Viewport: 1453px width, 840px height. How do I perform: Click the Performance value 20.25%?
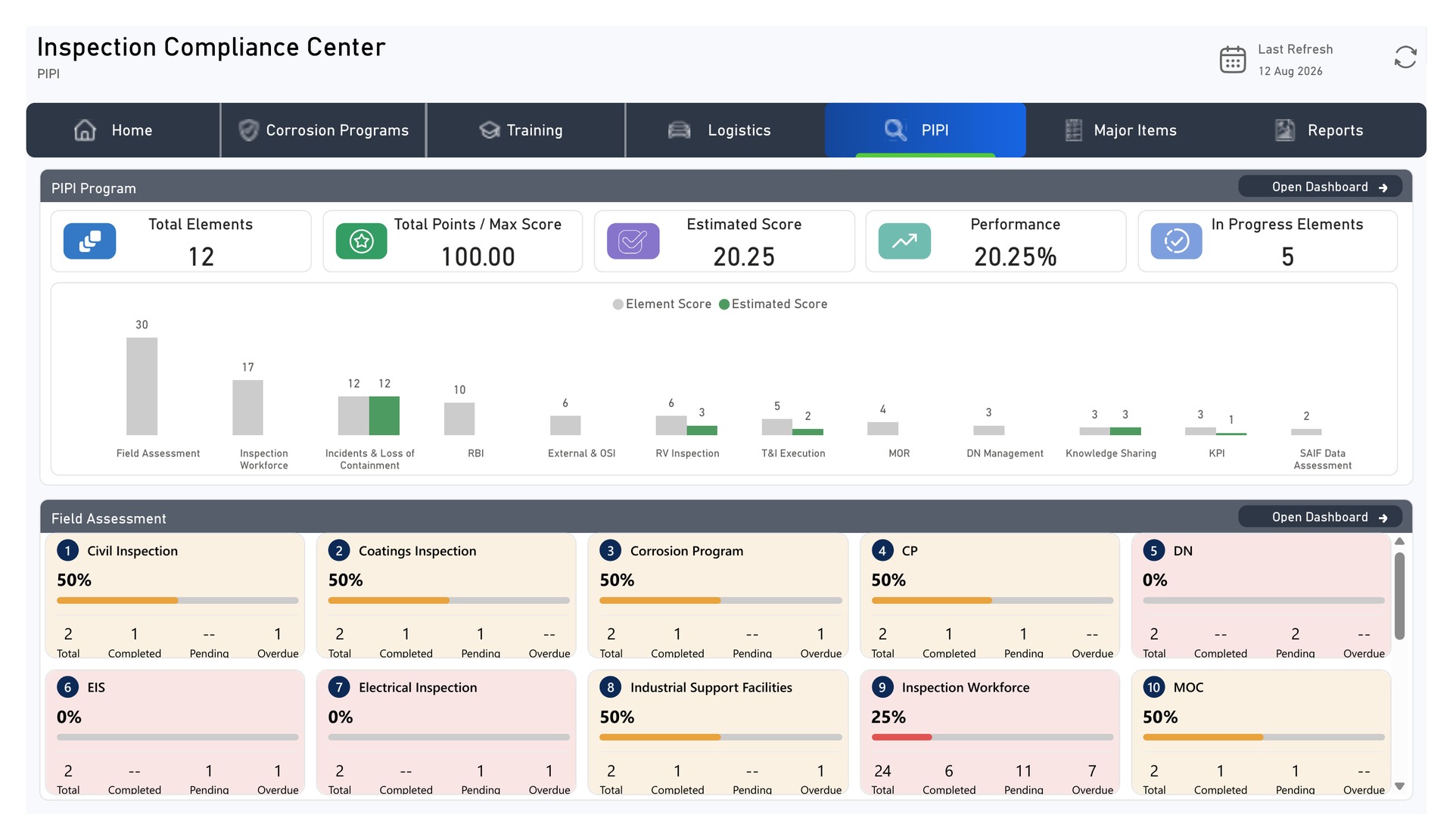pos(1016,257)
